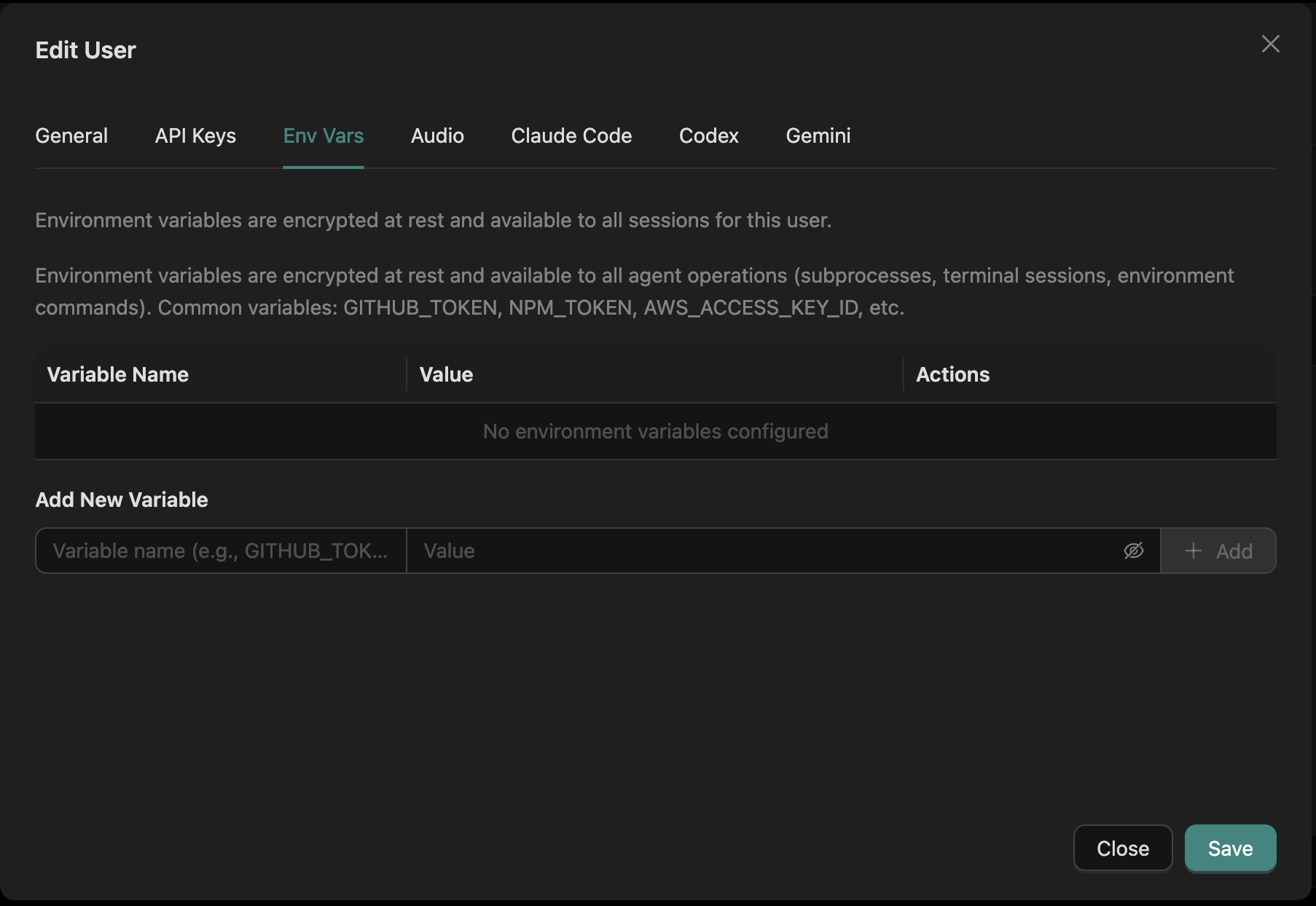Select the Gemini tab
This screenshot has width=1316, height=906.
point(818,135)
